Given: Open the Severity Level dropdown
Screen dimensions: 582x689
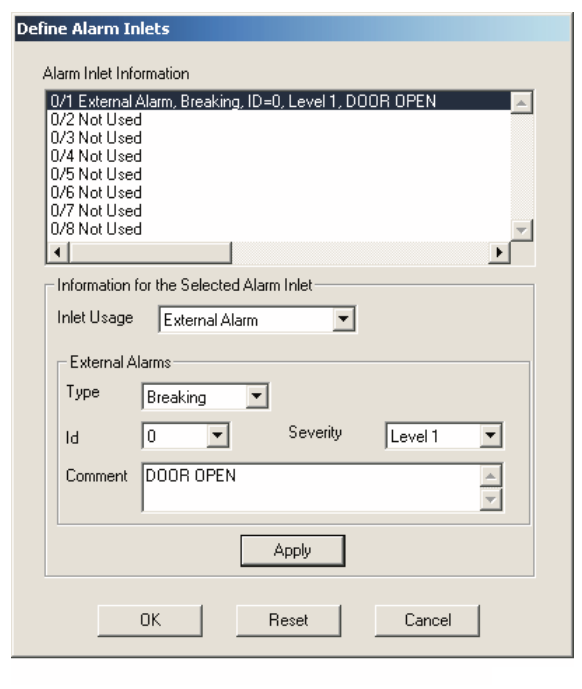Looking at the screenshot, I should [491, 435].
